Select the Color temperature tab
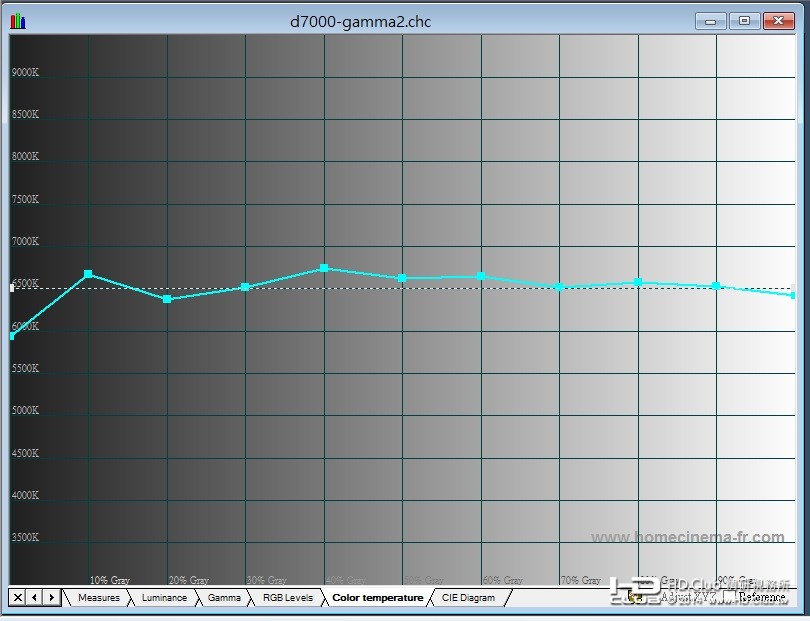Image resolution: width=810 pixels, height=621 pixels. (x=378, y=597)
